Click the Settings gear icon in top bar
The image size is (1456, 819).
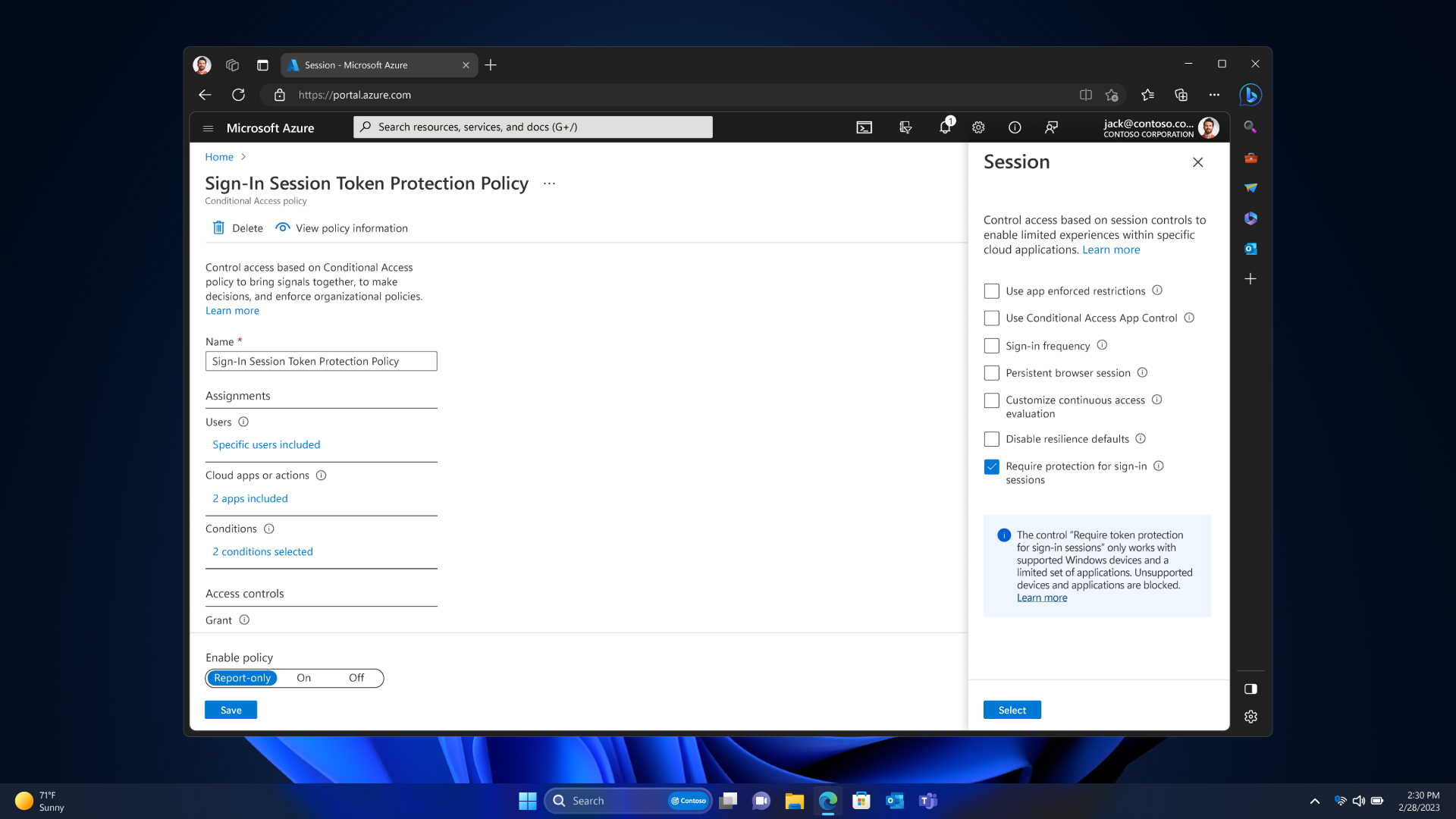pyautogui.click(x=977, y=126)
